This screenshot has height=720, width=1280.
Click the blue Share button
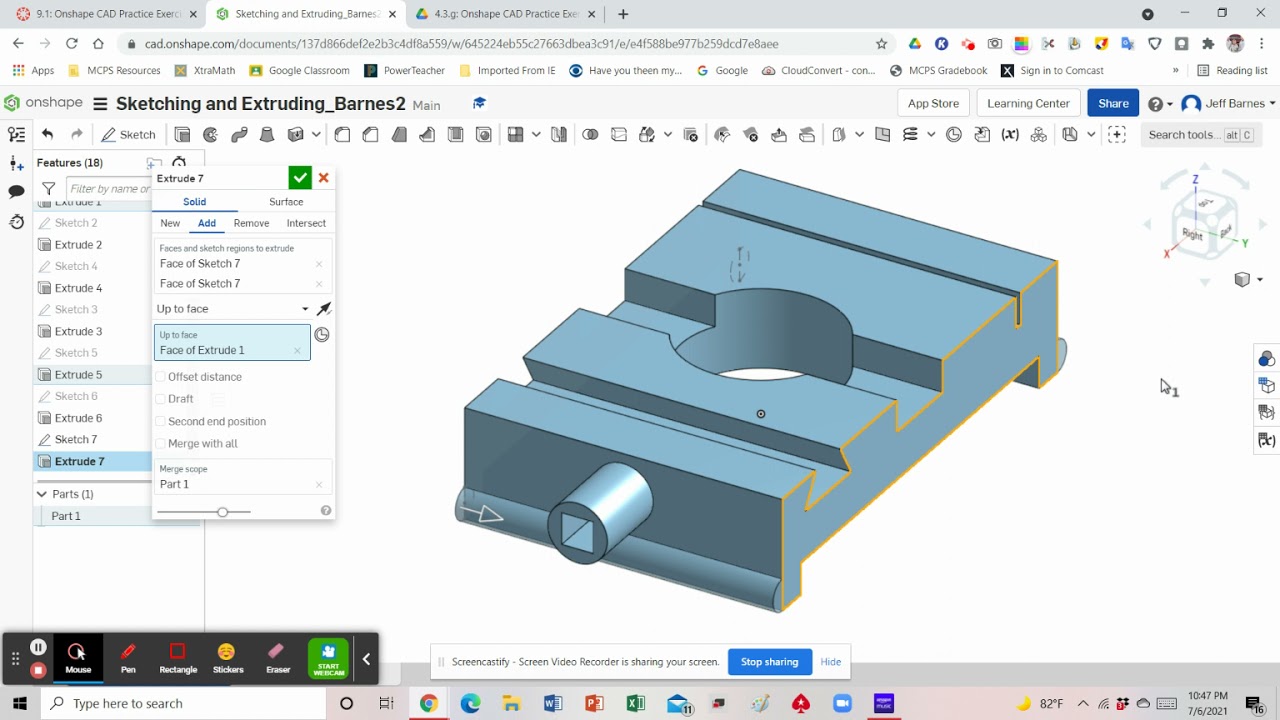pyautogui.click(x=1112, y=103)
